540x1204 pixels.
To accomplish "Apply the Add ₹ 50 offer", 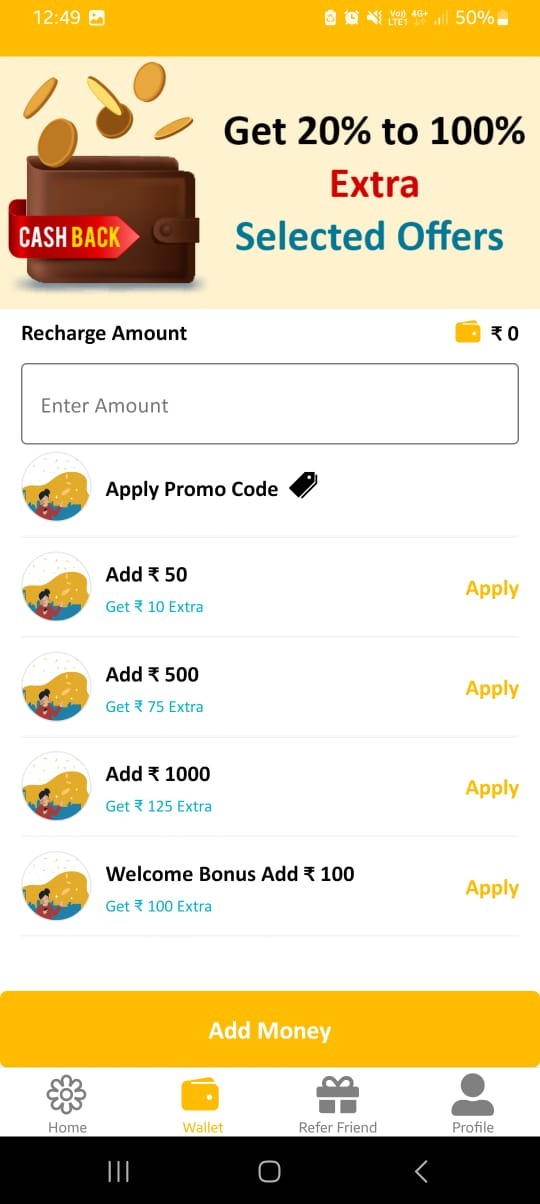I will pyautogui.click(x=492, y=589).
